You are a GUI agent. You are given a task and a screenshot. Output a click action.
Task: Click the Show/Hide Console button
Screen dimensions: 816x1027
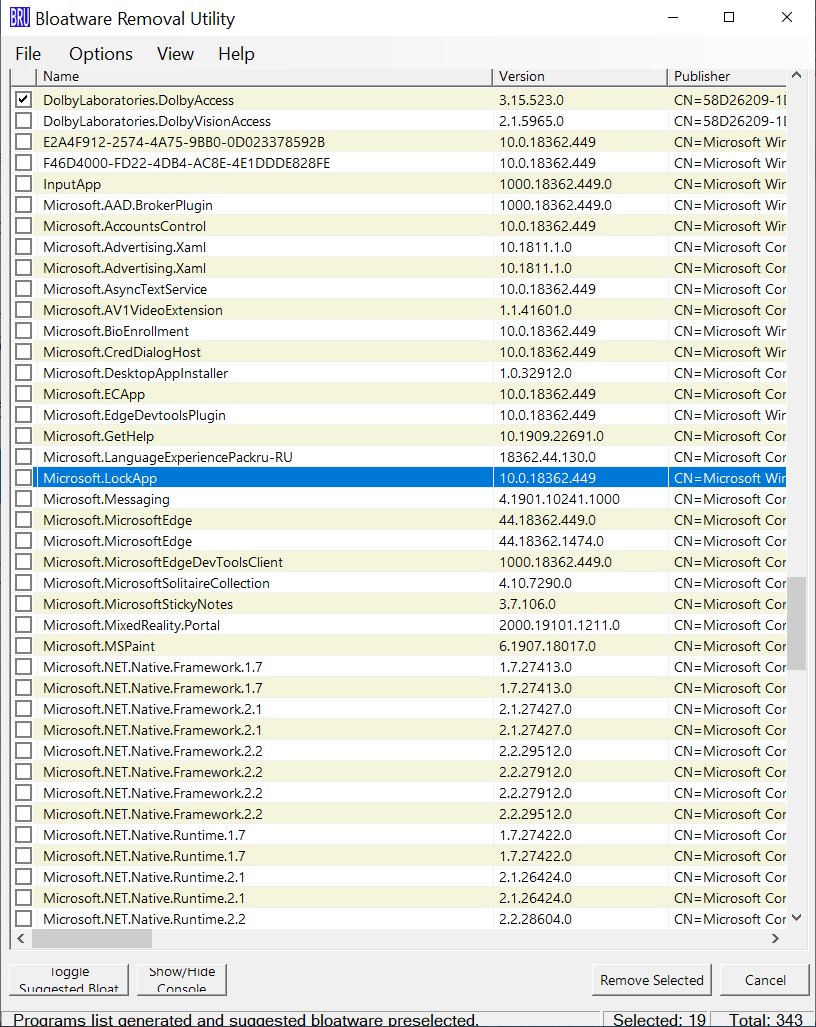pyautogui.click(x=181, y=979)
